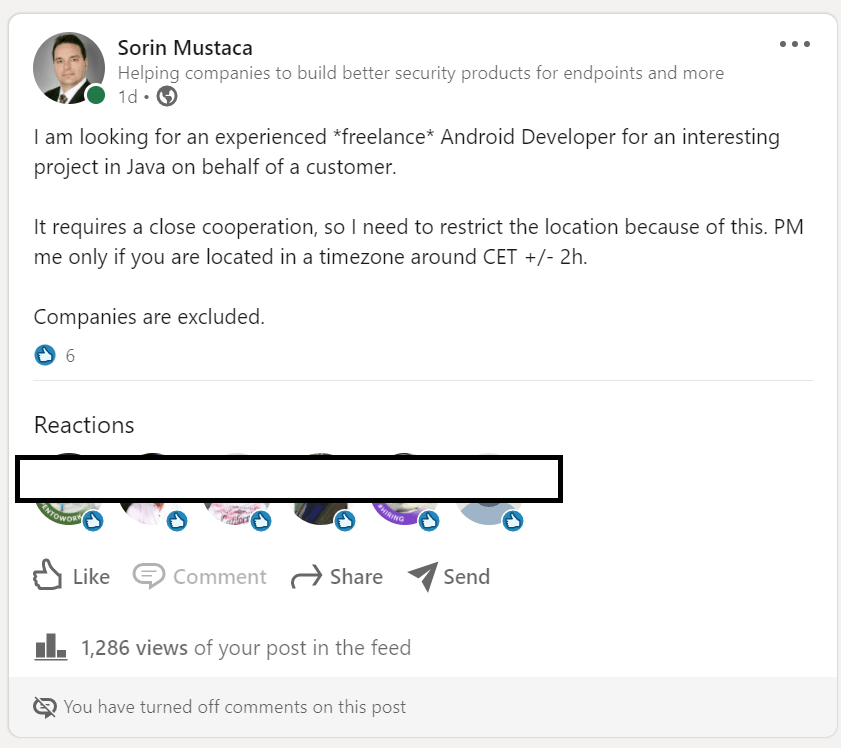Click the author headline about security products

(x=420, y=73)
